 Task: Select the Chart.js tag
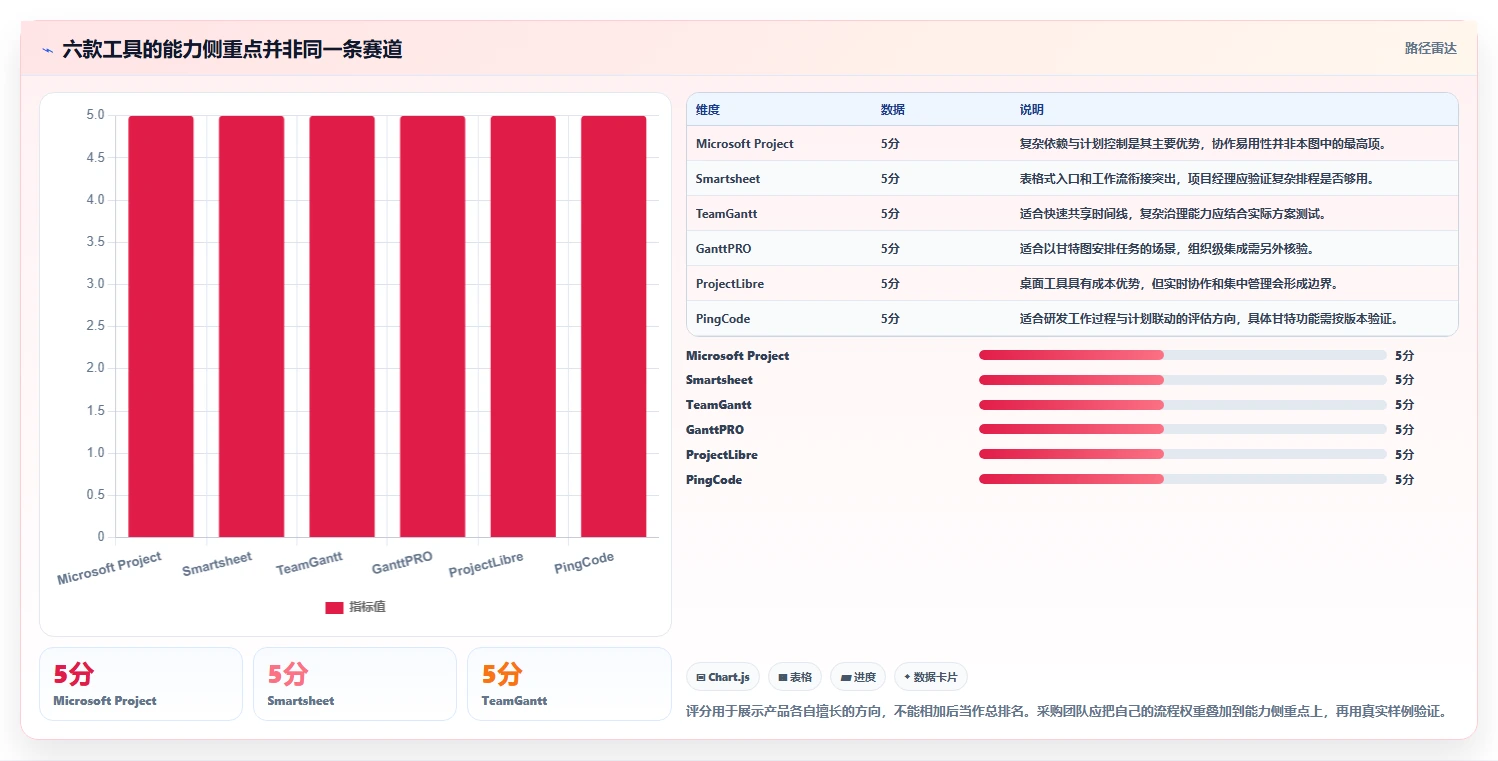723,677
